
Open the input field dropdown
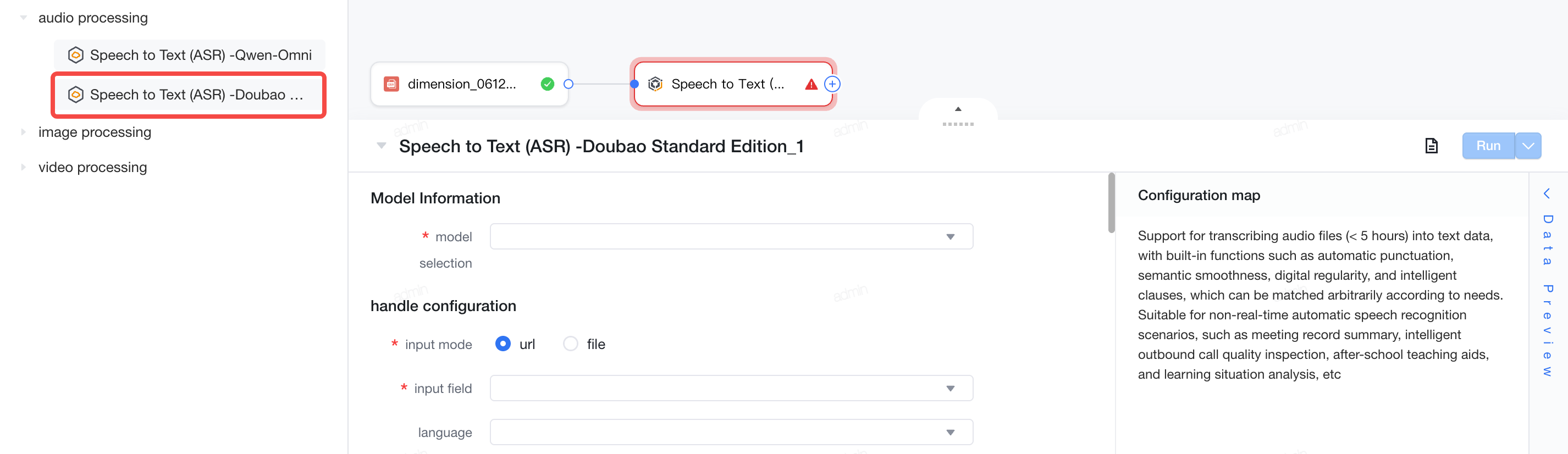click(731, 388)
